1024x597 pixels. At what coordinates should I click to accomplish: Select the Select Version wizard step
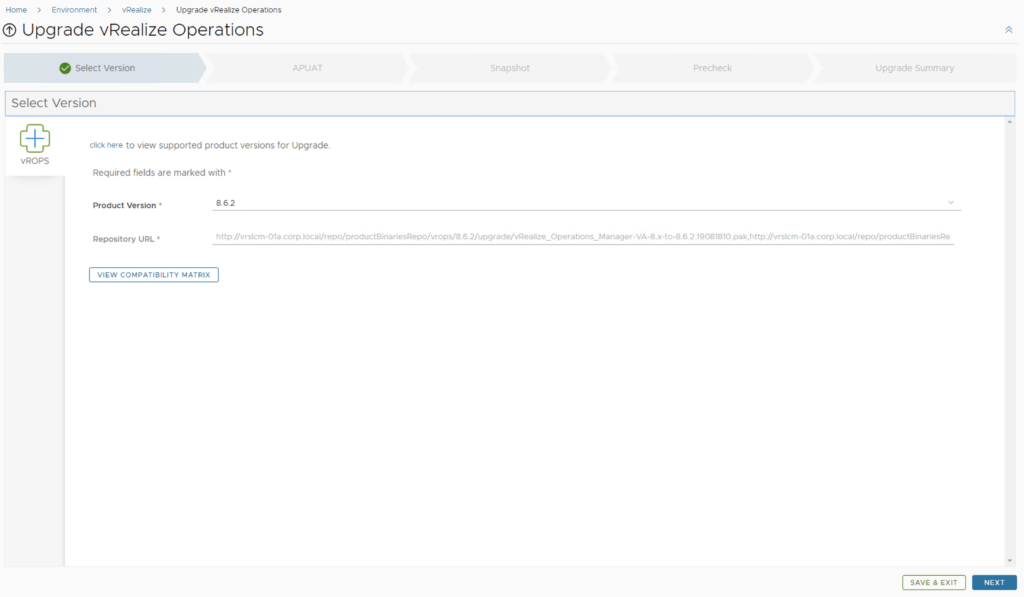tap(104, 68)
